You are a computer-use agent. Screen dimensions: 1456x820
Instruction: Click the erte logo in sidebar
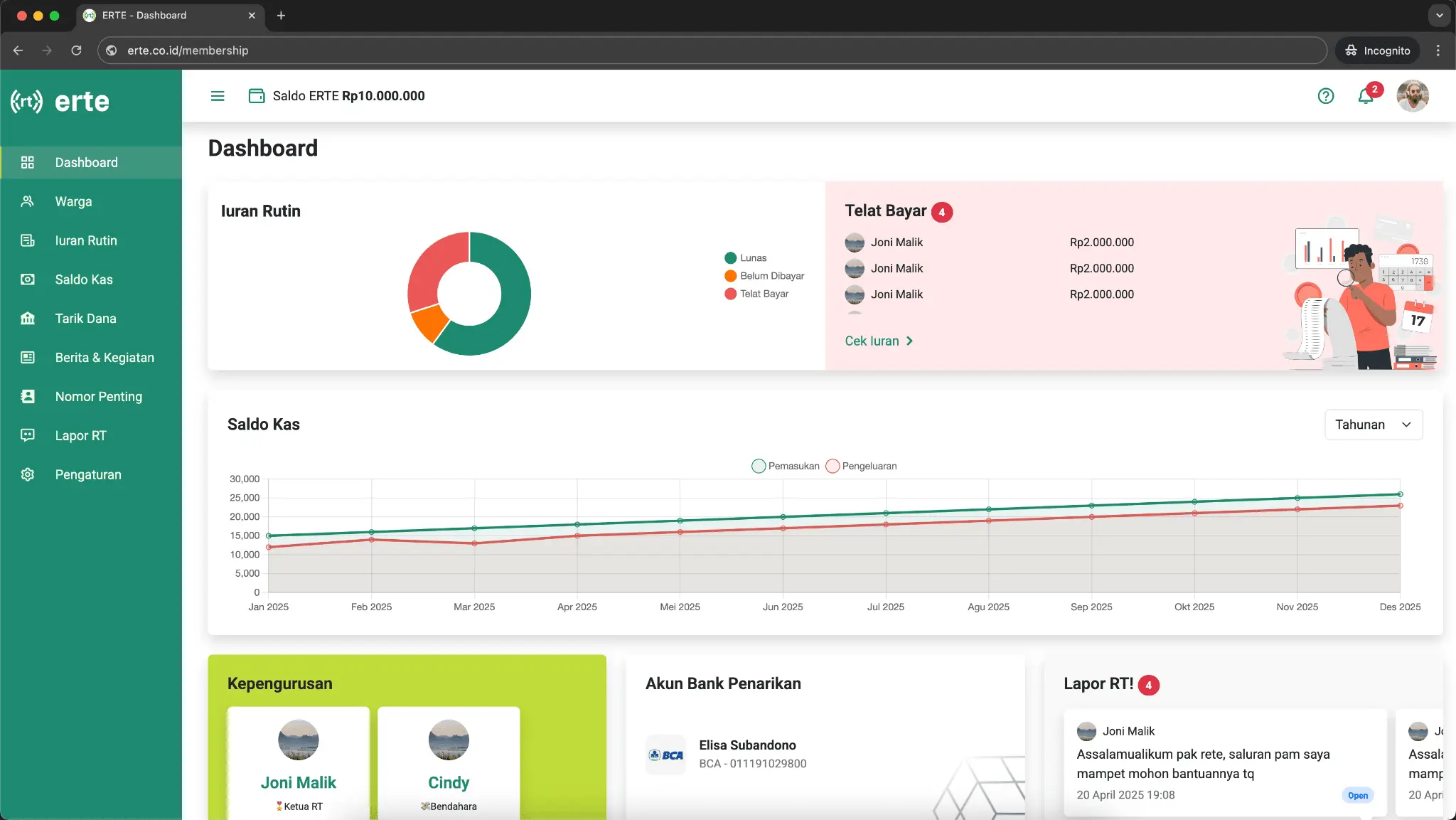pyautogui.click(x=60, y=102)
